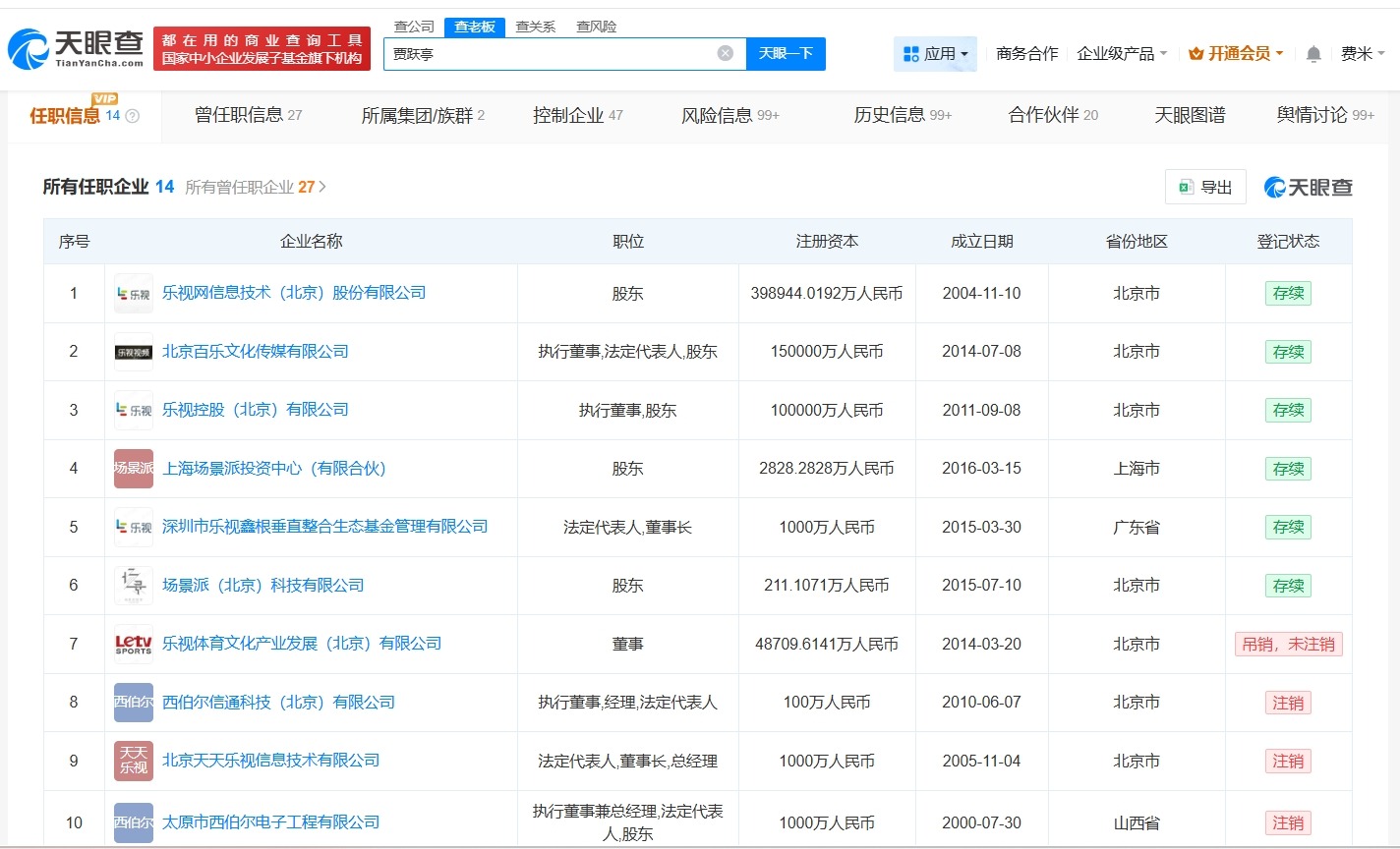Click the 乐视网 company logo thumbnail
1400x849 pixels.
pyautogui.click(x=133, y=292)
